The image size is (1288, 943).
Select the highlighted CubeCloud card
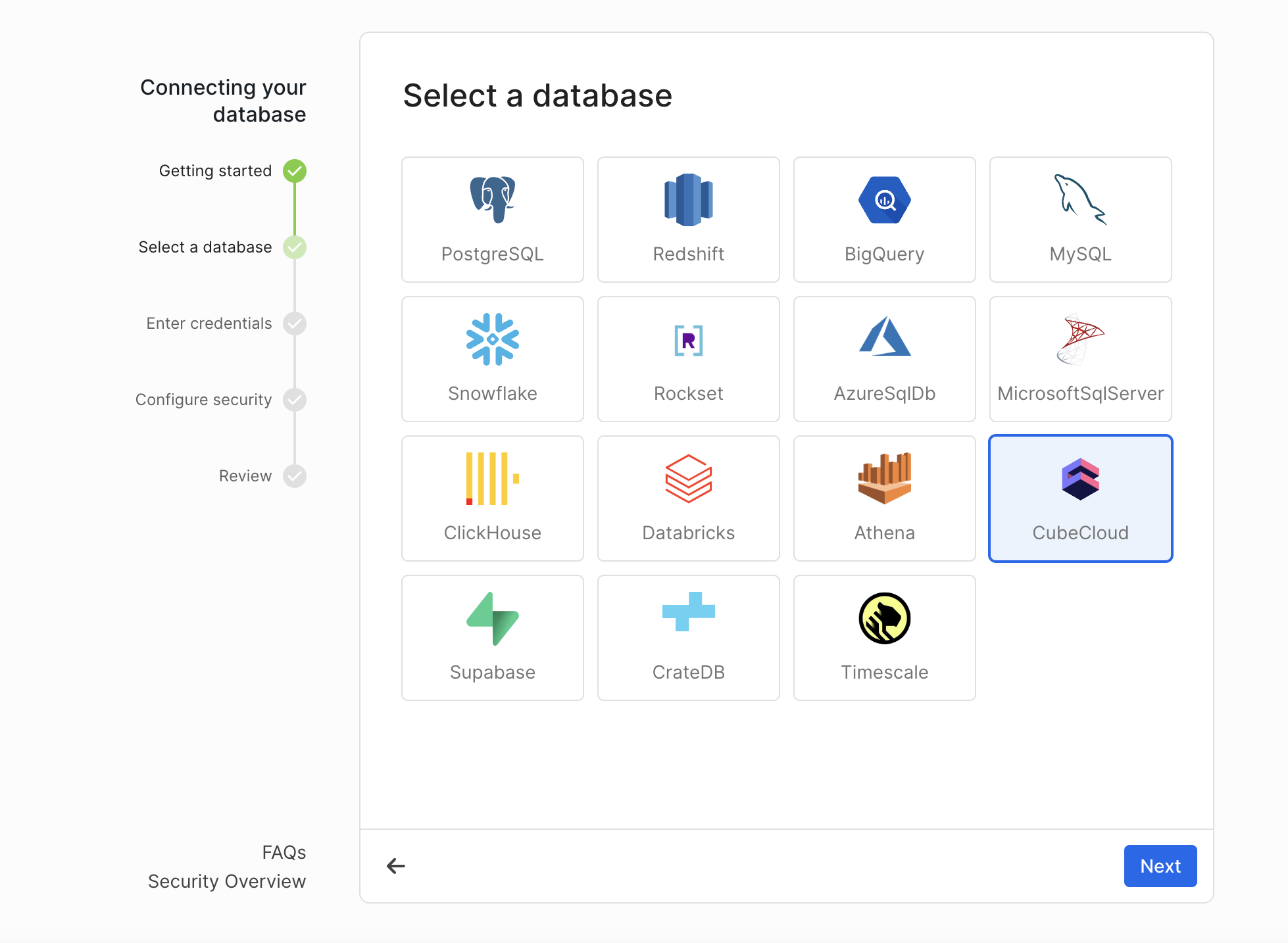point(1080,498)
